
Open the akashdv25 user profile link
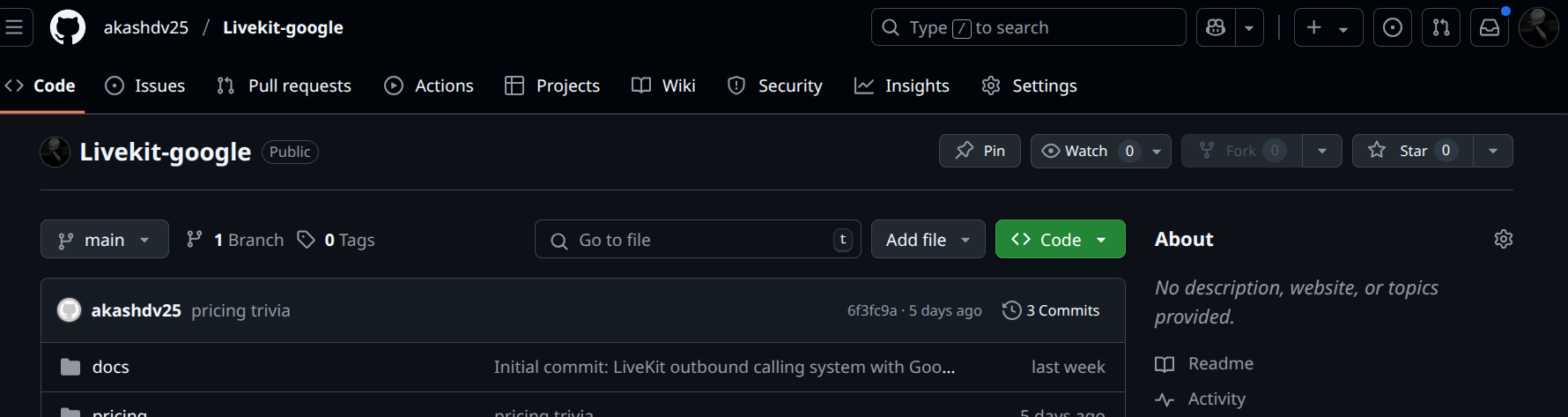(146, 27)
